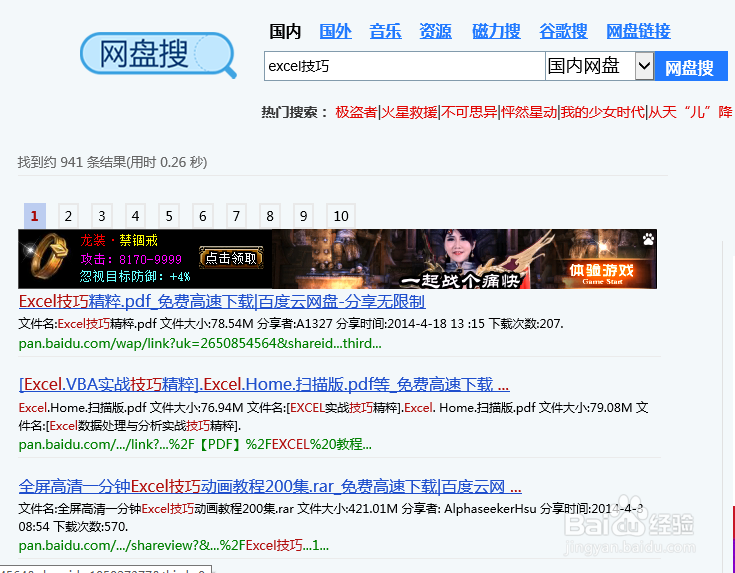Open the 谷歌搜 tab

(x=563, y=32)
